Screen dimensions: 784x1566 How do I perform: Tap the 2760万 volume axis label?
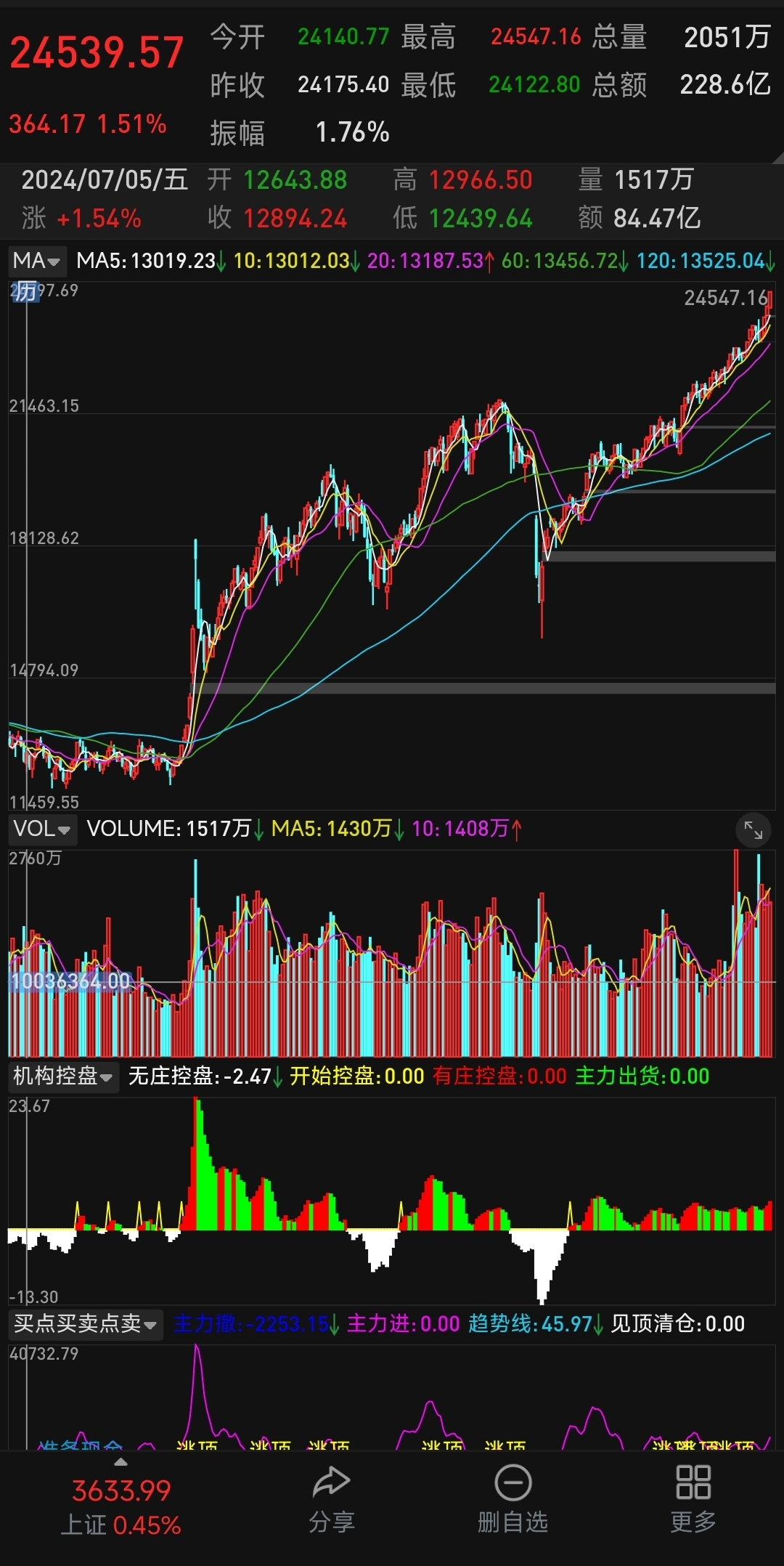[35, 859]
